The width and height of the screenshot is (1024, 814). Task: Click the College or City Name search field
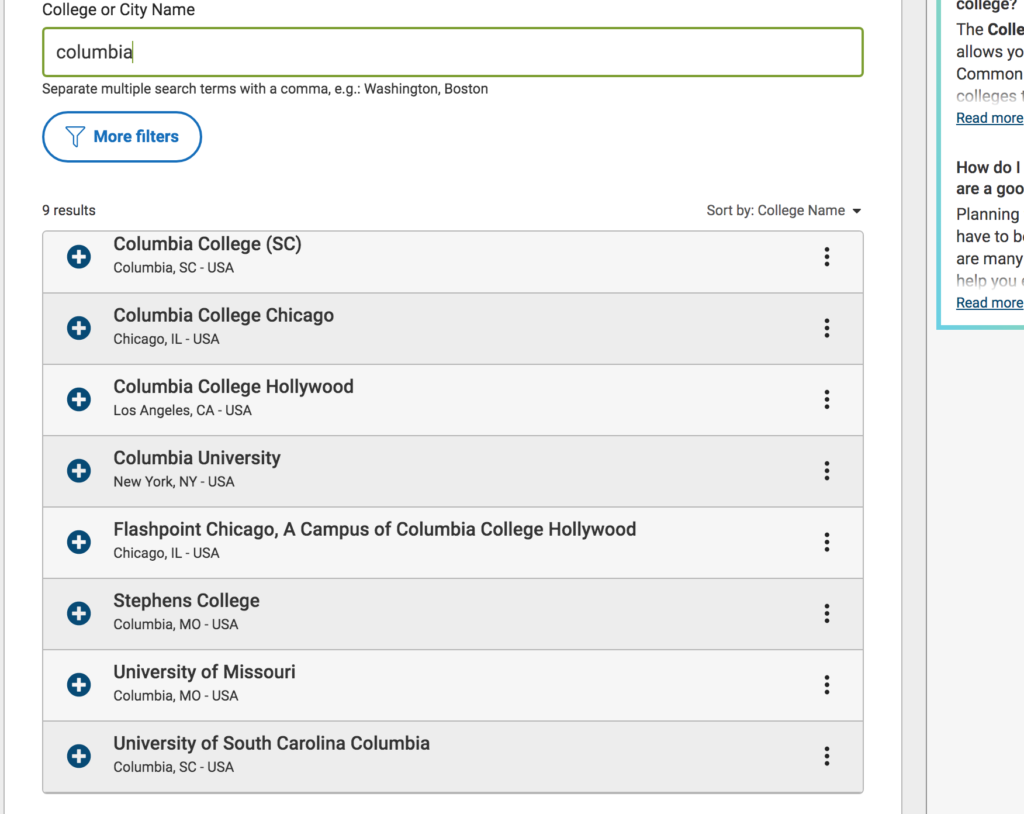(453, 52)
